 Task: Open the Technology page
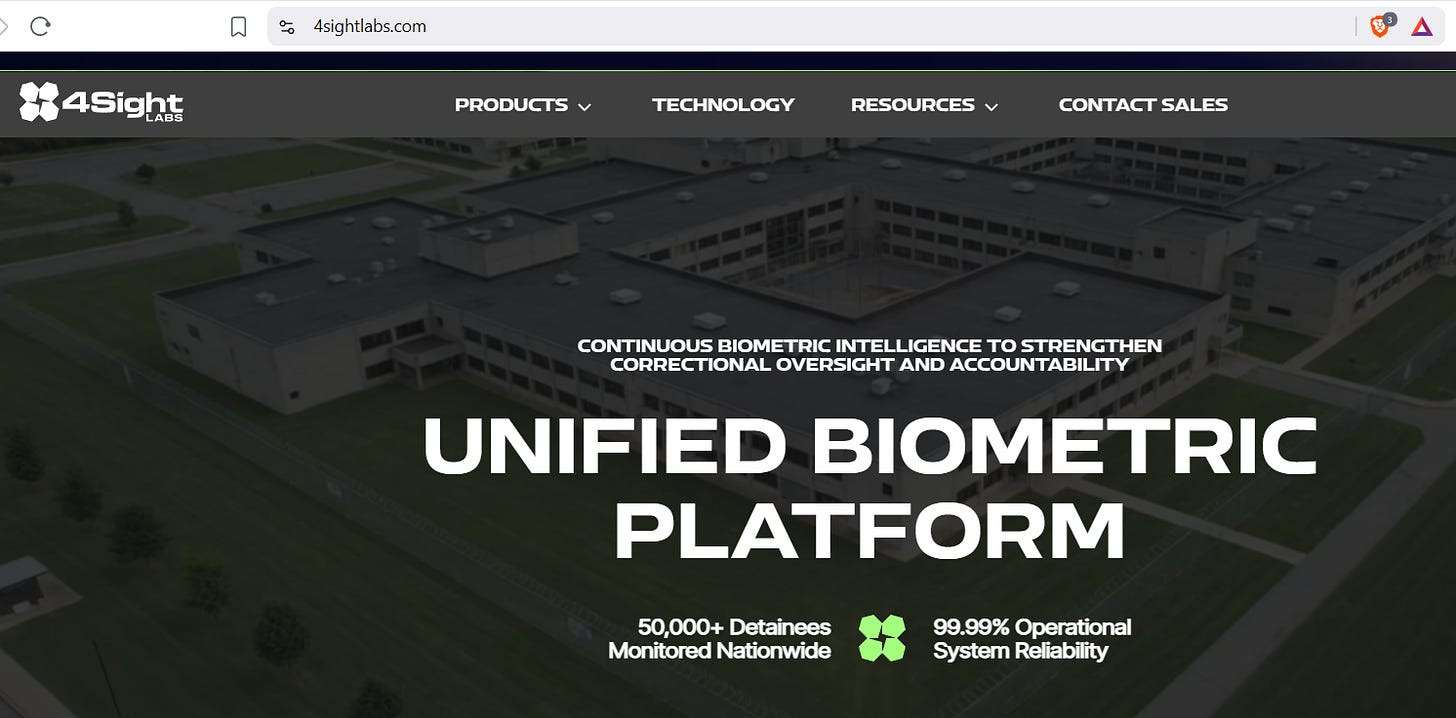point(723,105)
